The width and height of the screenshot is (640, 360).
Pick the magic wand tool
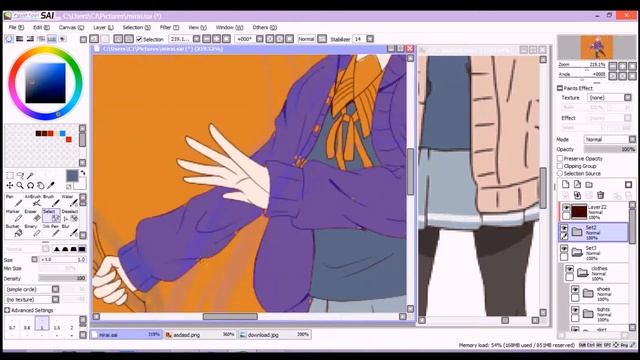click(30, 176)
